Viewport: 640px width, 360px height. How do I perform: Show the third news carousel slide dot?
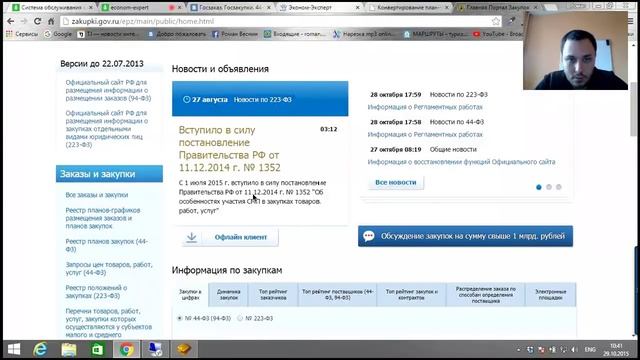(559, 187)
